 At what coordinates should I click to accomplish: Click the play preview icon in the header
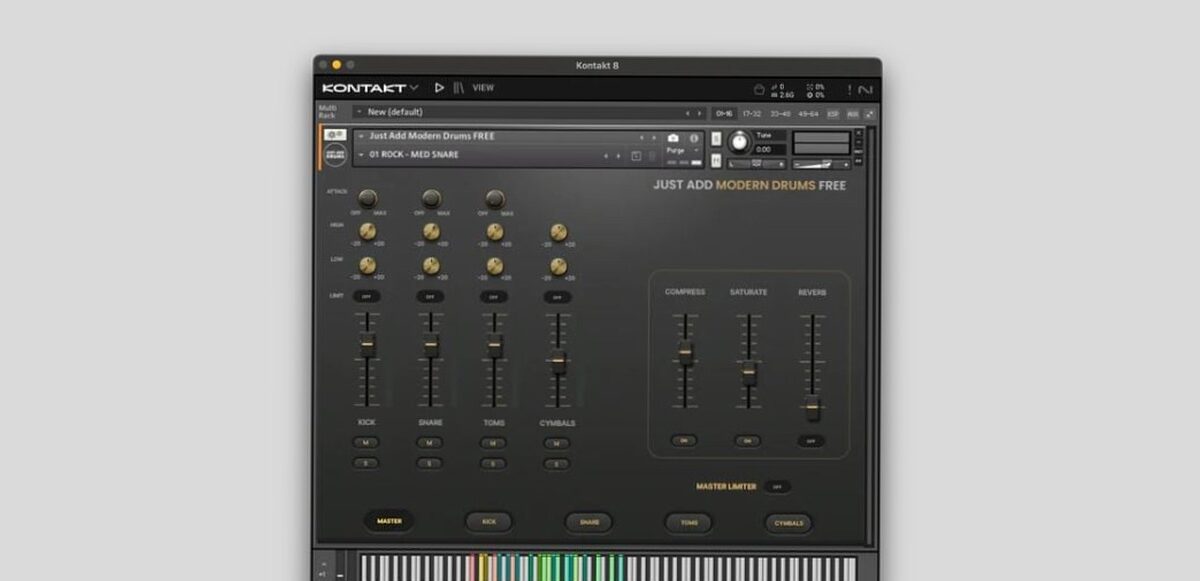(x=438, y=87)
